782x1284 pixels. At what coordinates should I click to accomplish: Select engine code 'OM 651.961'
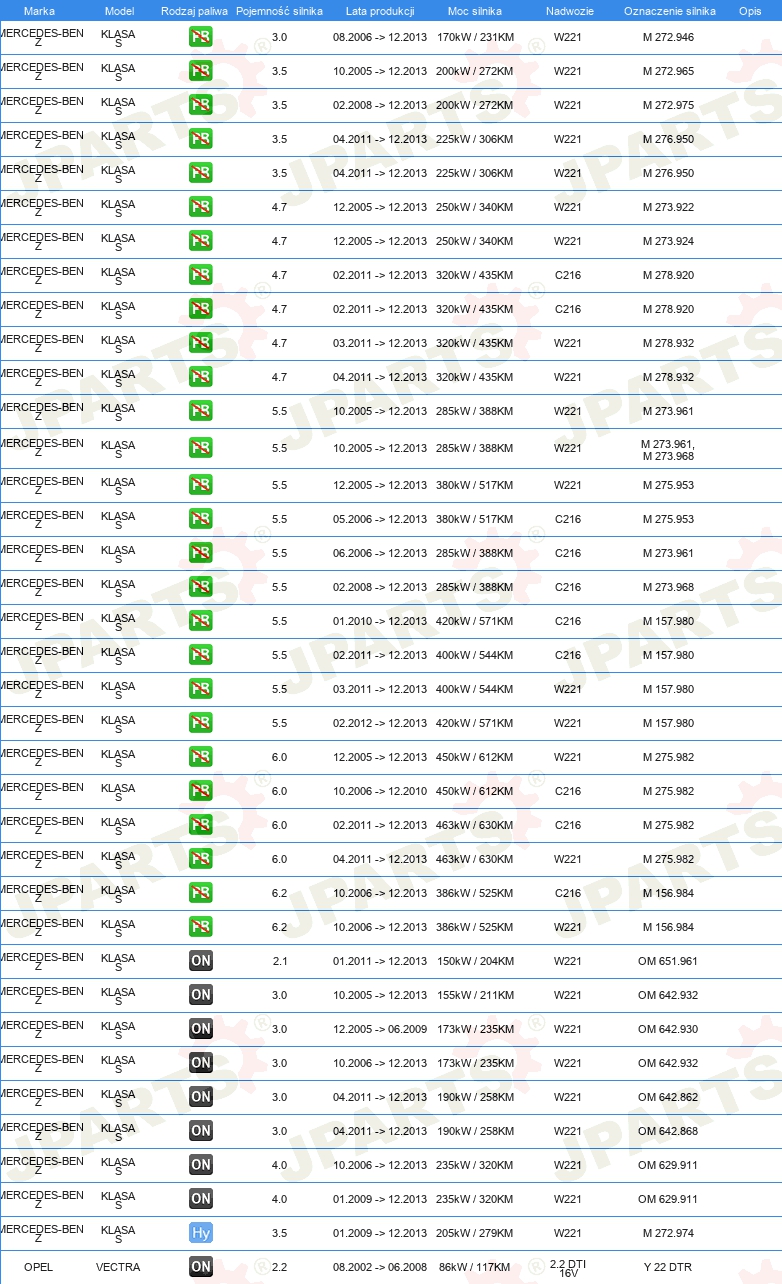coord(668,961)
